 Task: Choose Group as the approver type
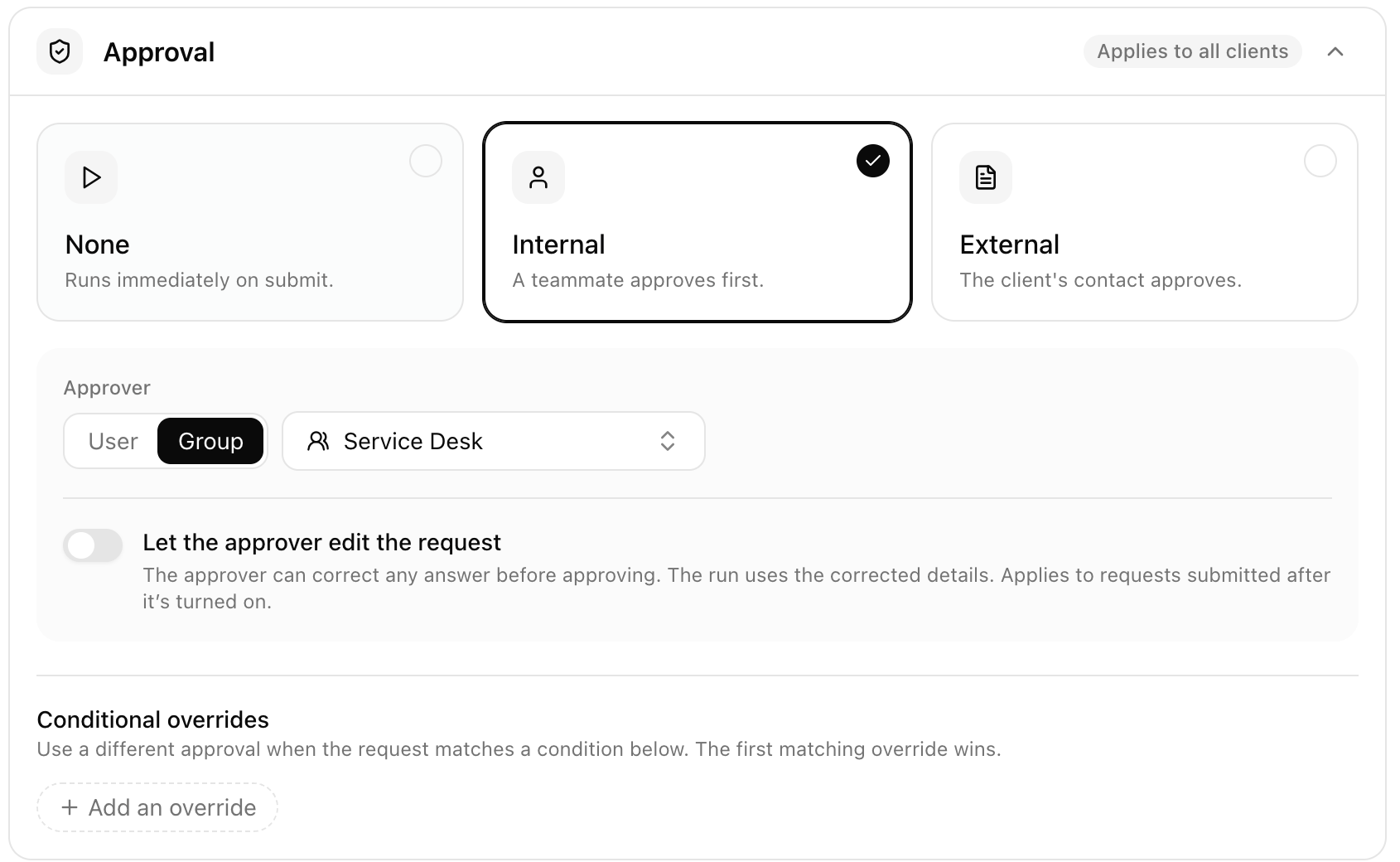coord(210,441)
